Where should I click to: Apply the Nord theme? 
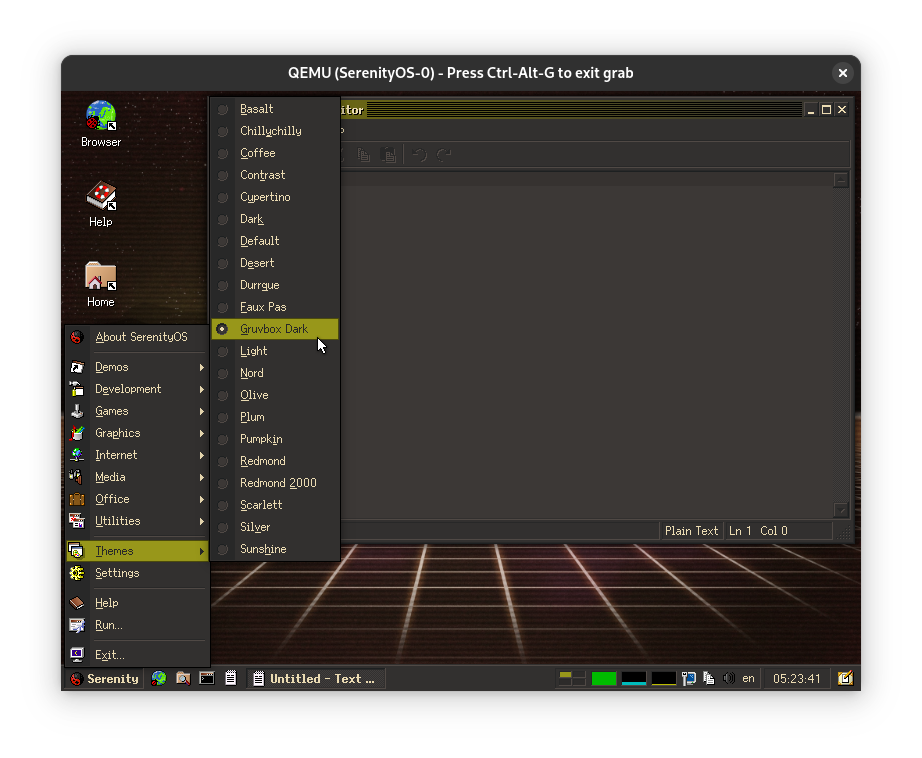tap(275, 373)
